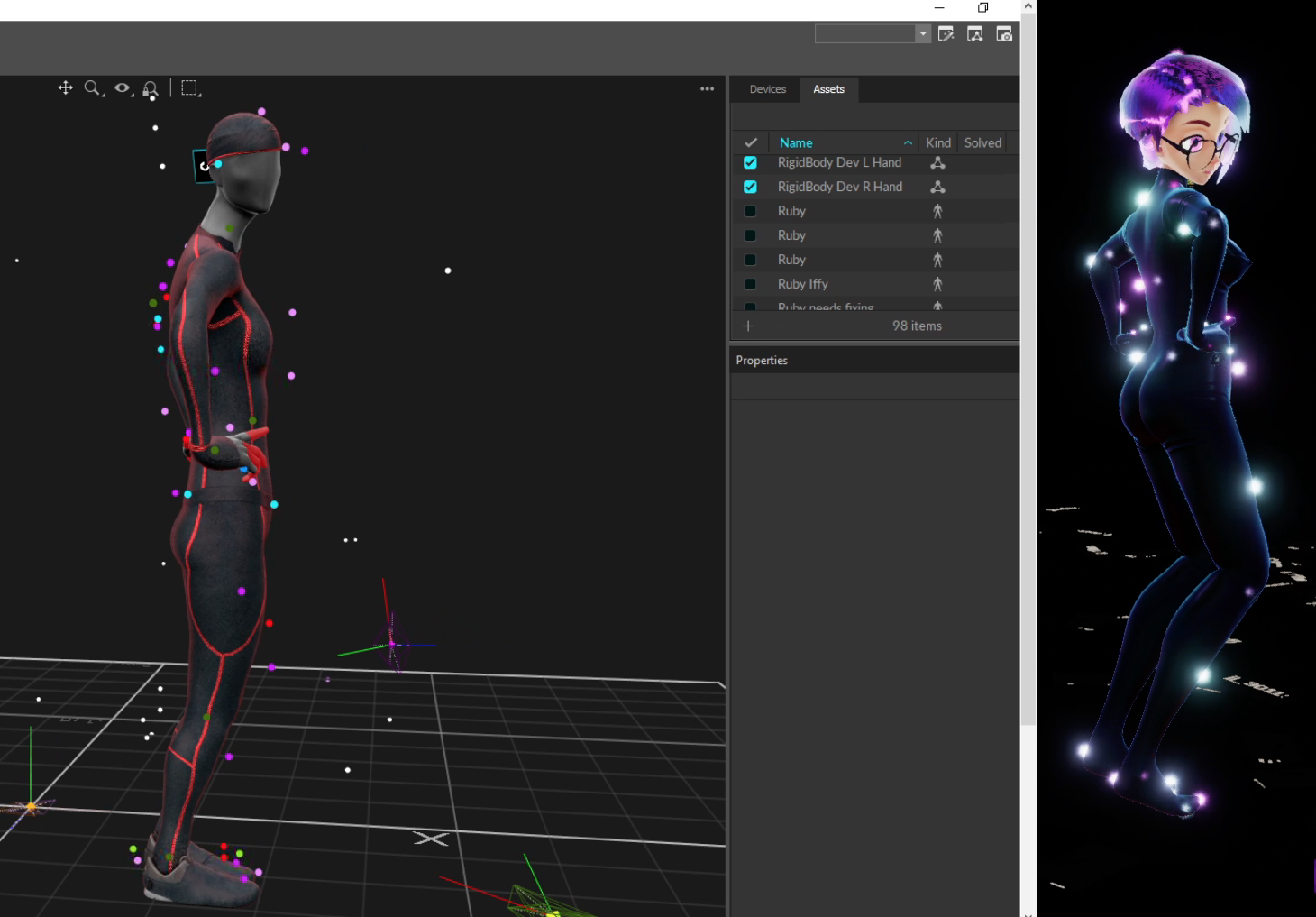This screenshot has height=917, width=1316.
Task: Add a new asset with plus icon
Action: (x=747, y=326)
